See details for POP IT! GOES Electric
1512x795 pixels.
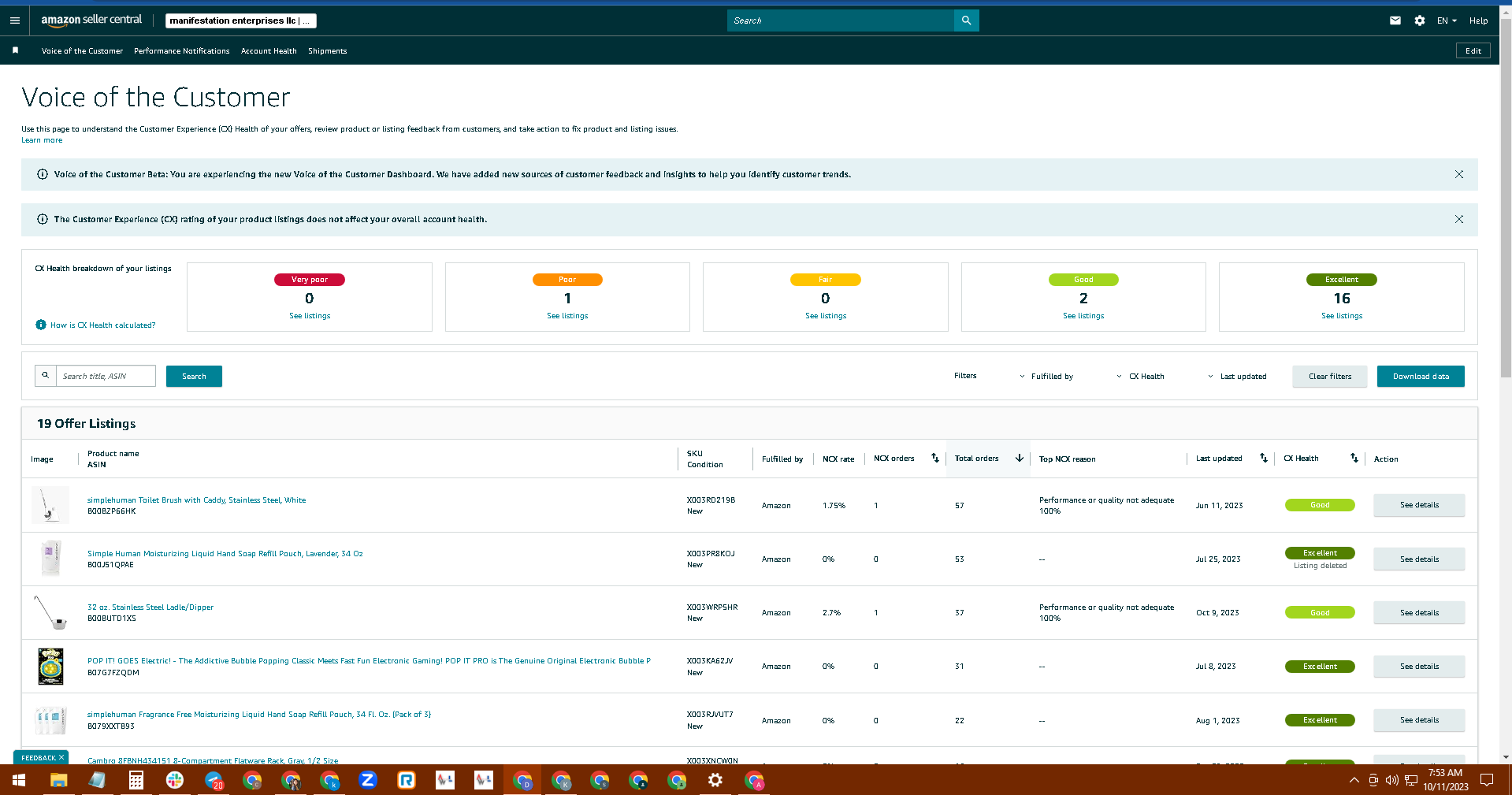(x=1419, y=667)
